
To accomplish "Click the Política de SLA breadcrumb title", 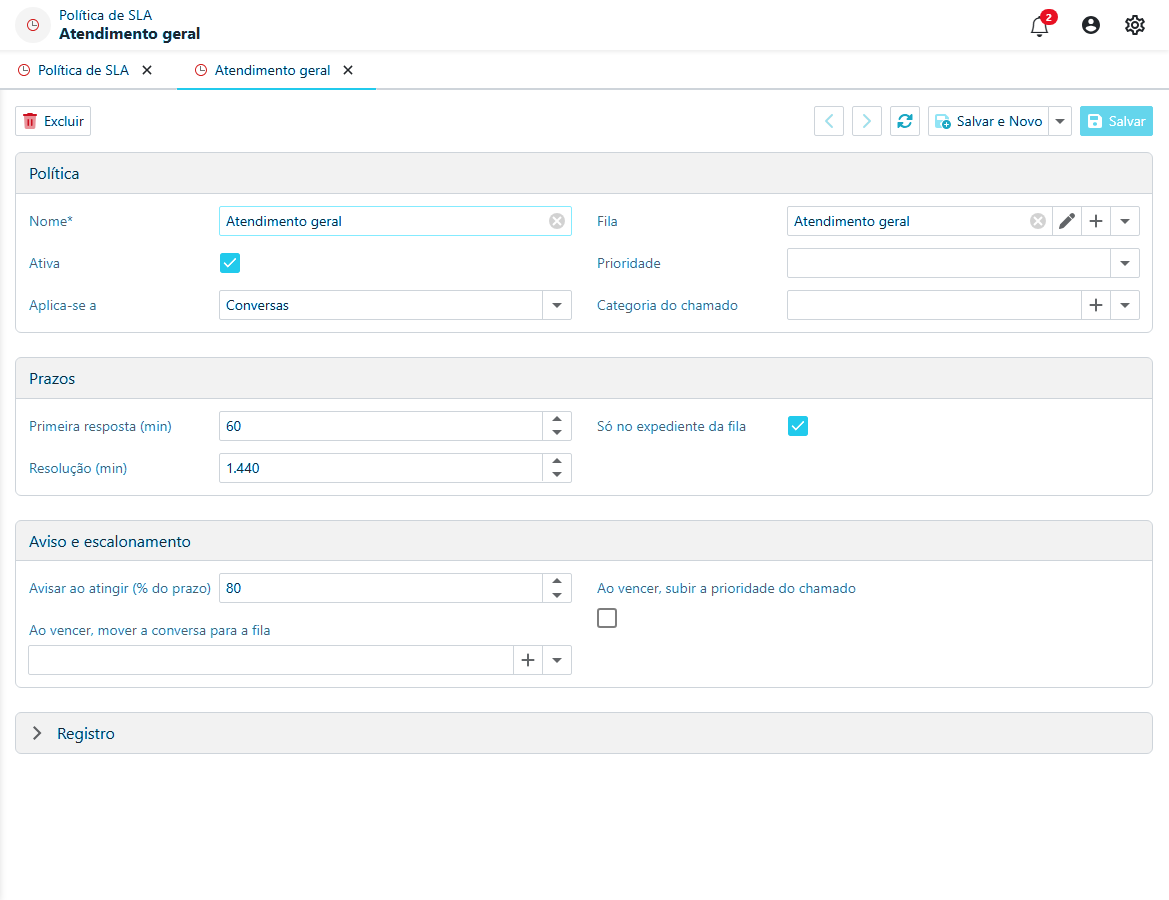I will (x=105, y=15).
